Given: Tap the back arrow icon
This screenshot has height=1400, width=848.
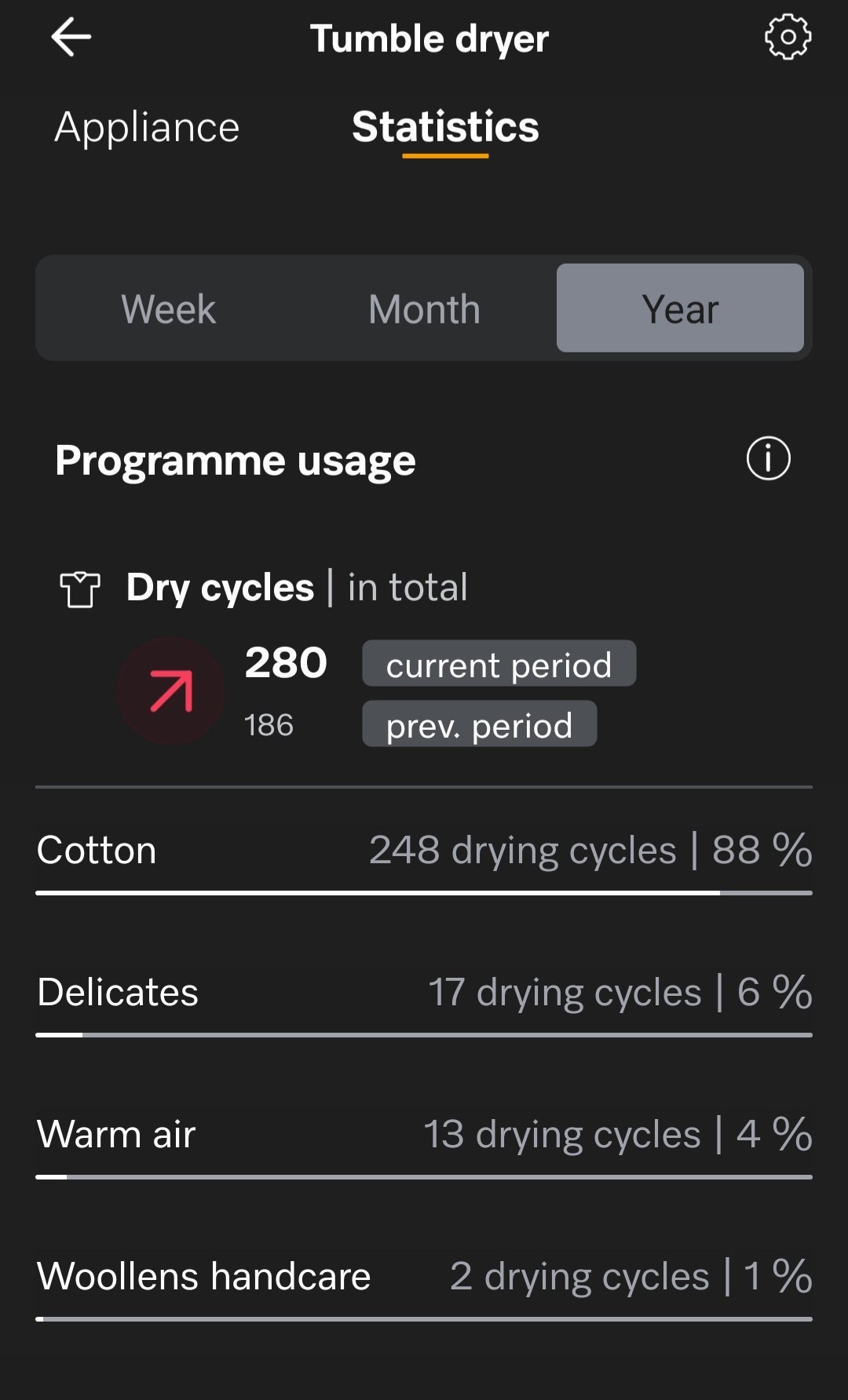Looking at the screenshot, I should [x=71, y=38].
